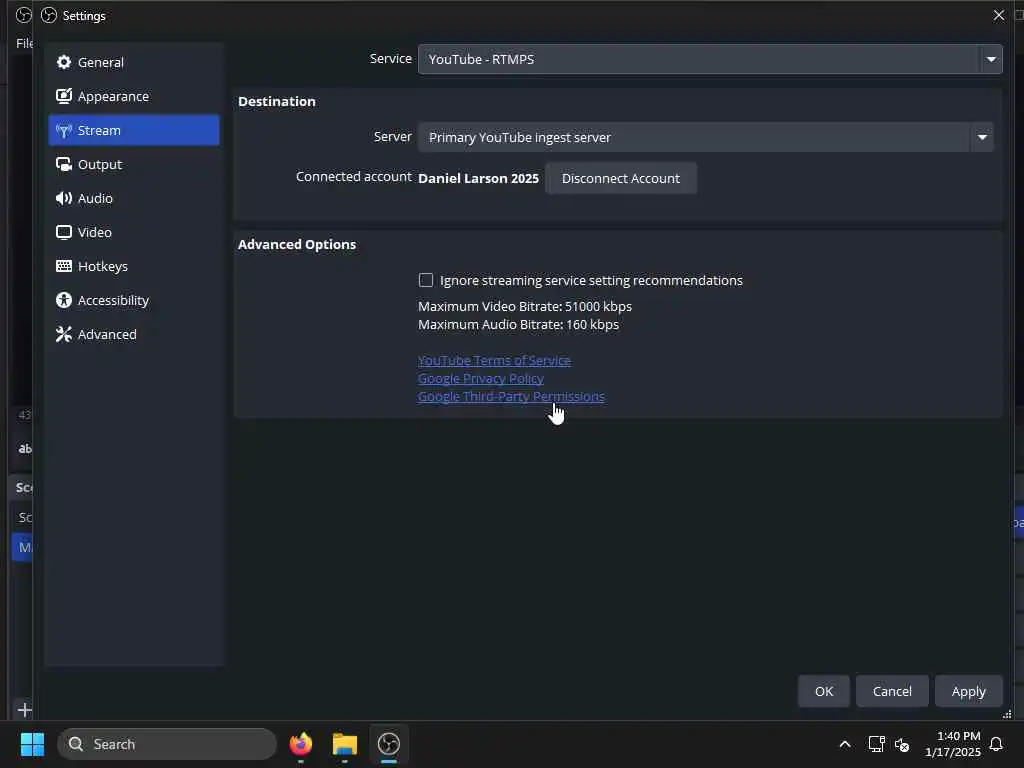
Task: Switch to the Hotkeys settings tab
Action: pos(134,266)
